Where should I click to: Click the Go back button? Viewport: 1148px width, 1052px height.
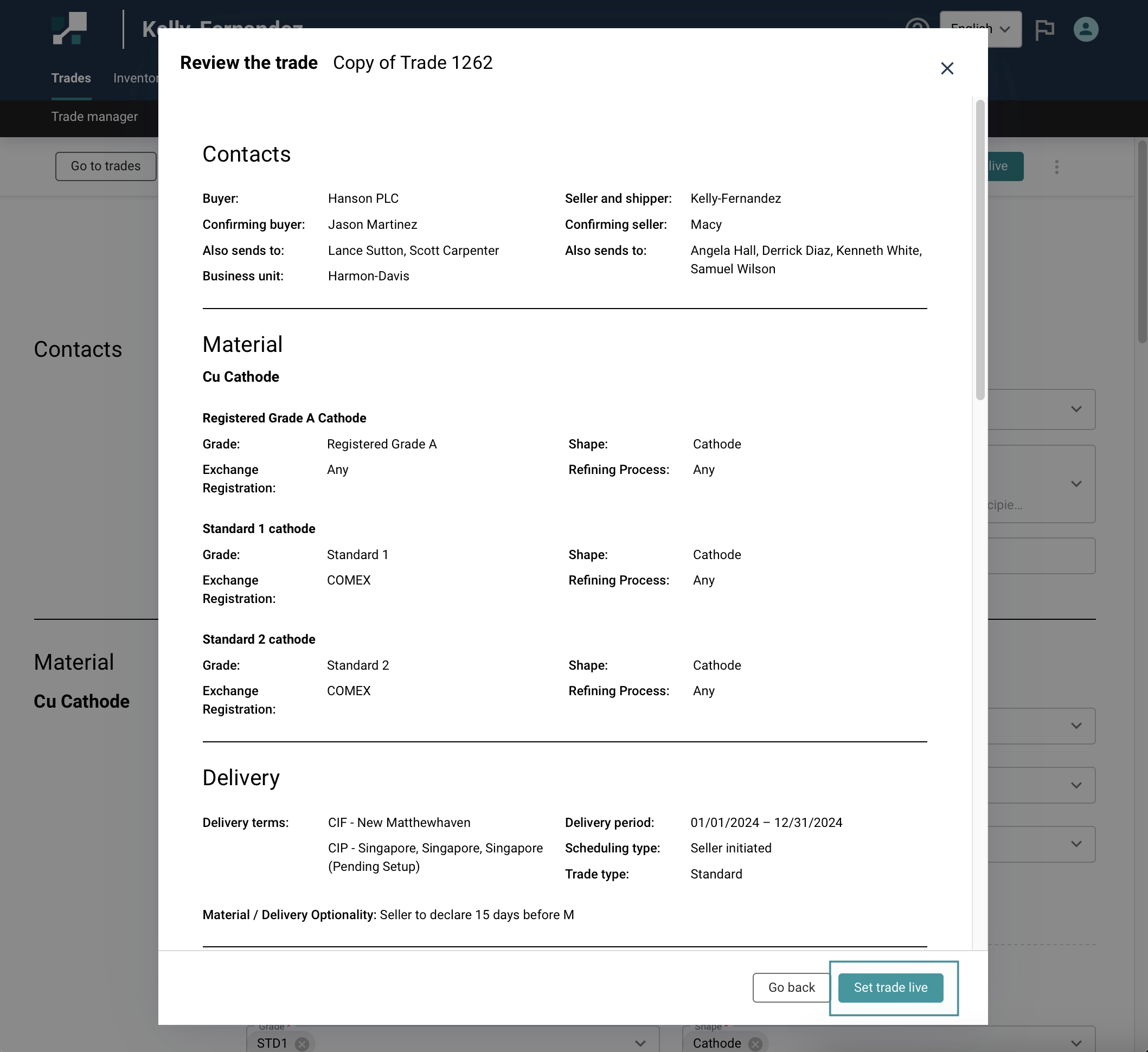[791, 987]
